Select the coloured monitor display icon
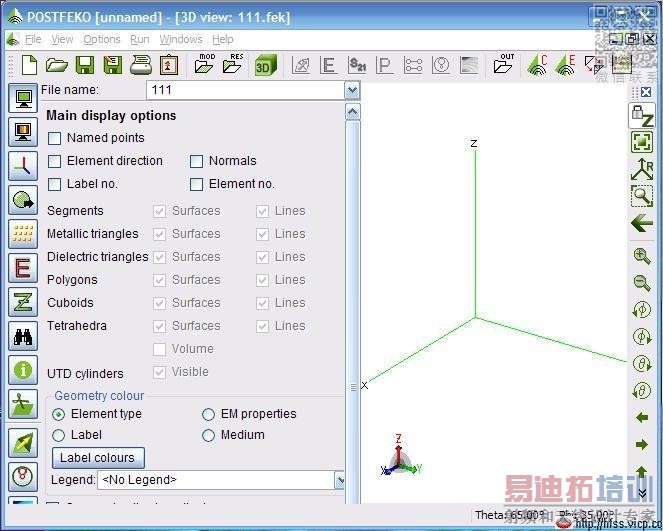 point(23,132)
